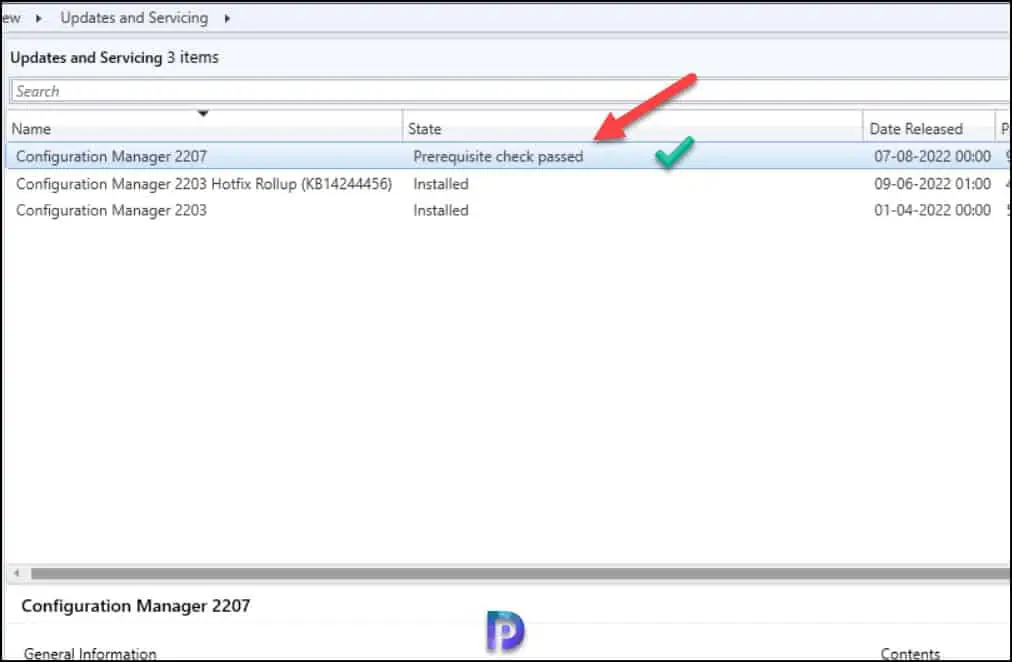Sort by Date Released column header
The width and height of the screenshot is (1012, 662).
pos(928,128)
